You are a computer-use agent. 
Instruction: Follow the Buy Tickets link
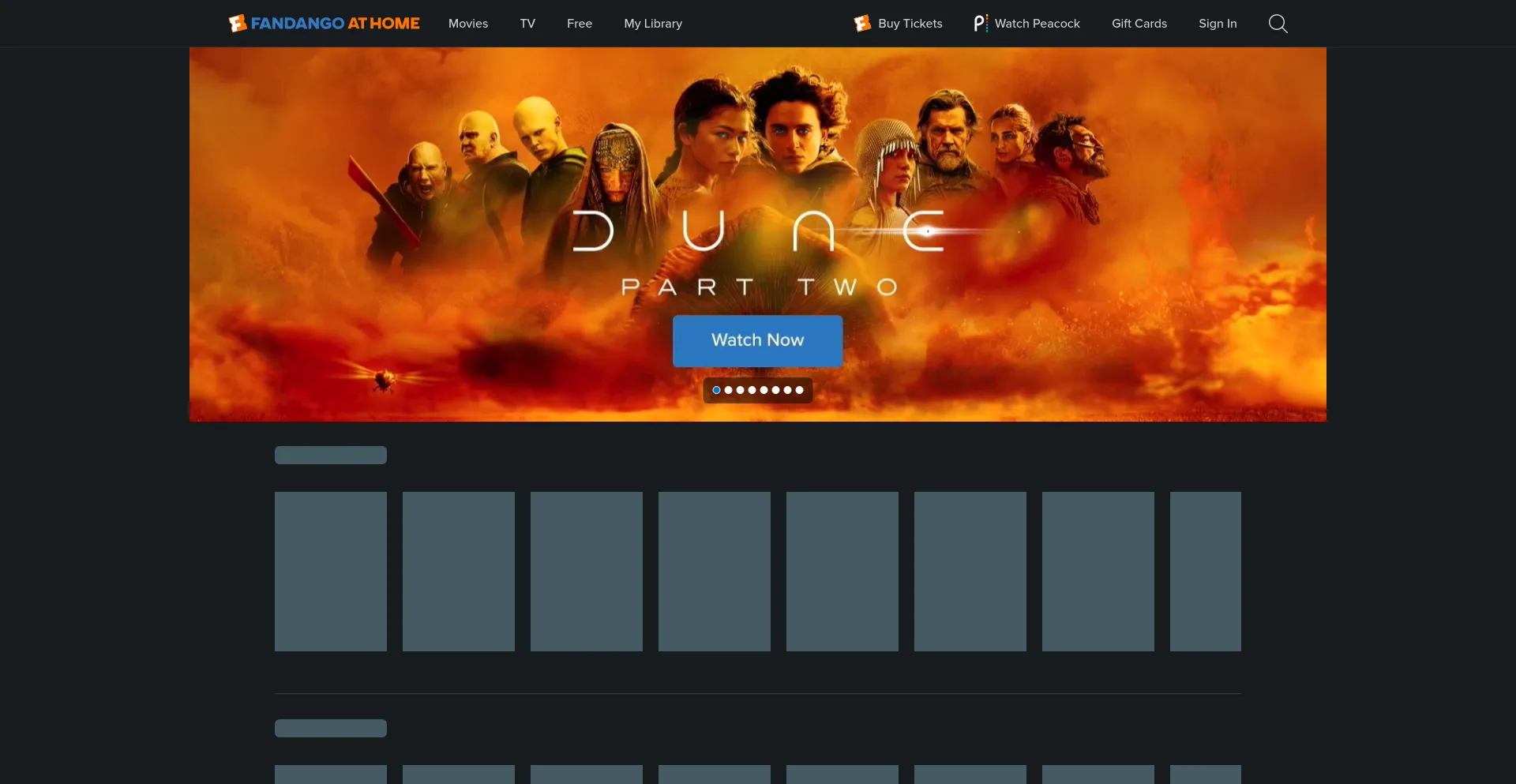click(x=898, y=24)
